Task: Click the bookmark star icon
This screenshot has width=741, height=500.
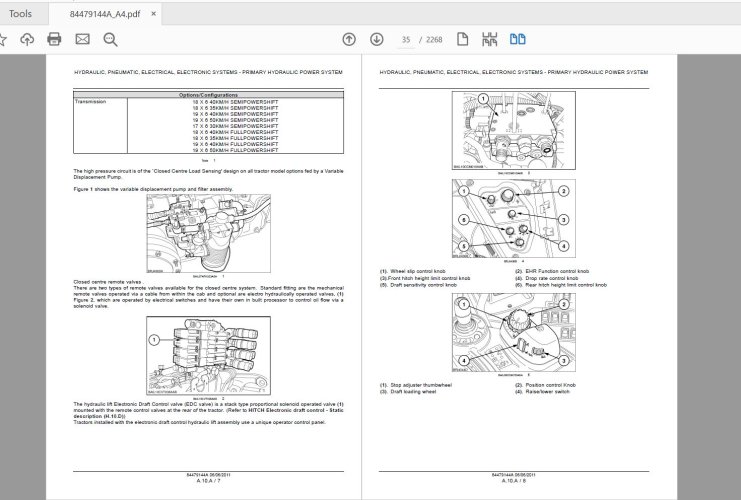Action: coord(2,39)
